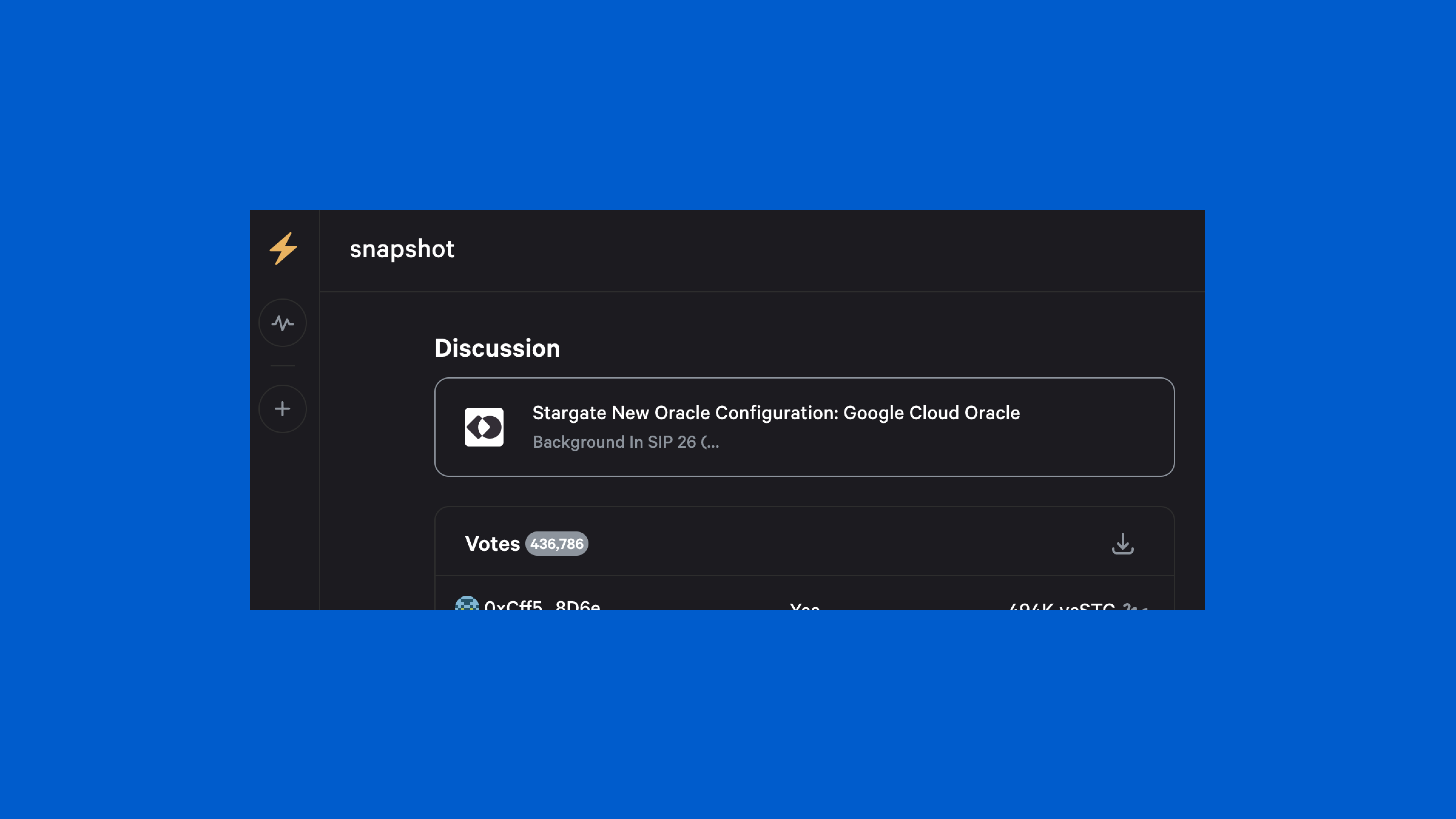The width and height of the screenshot is (1456, 819).
Task: Open voter address 0xCff5...8D6e
Action: [x=541, y=605]
